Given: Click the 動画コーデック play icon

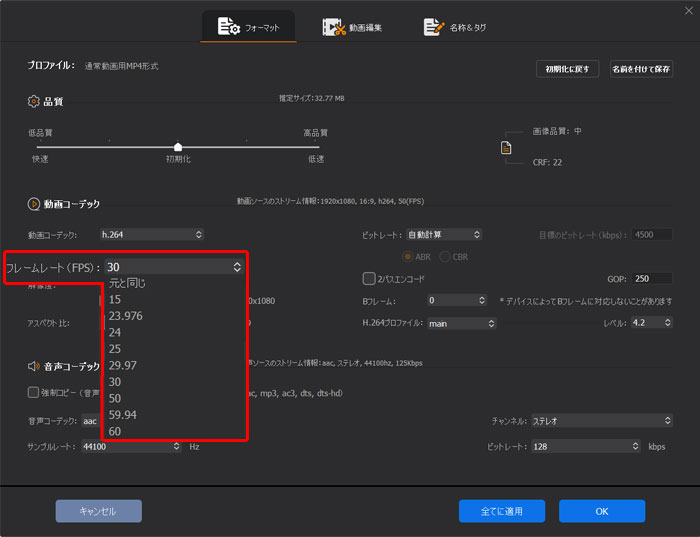Looking at the screenshot, I should [33, 204].
